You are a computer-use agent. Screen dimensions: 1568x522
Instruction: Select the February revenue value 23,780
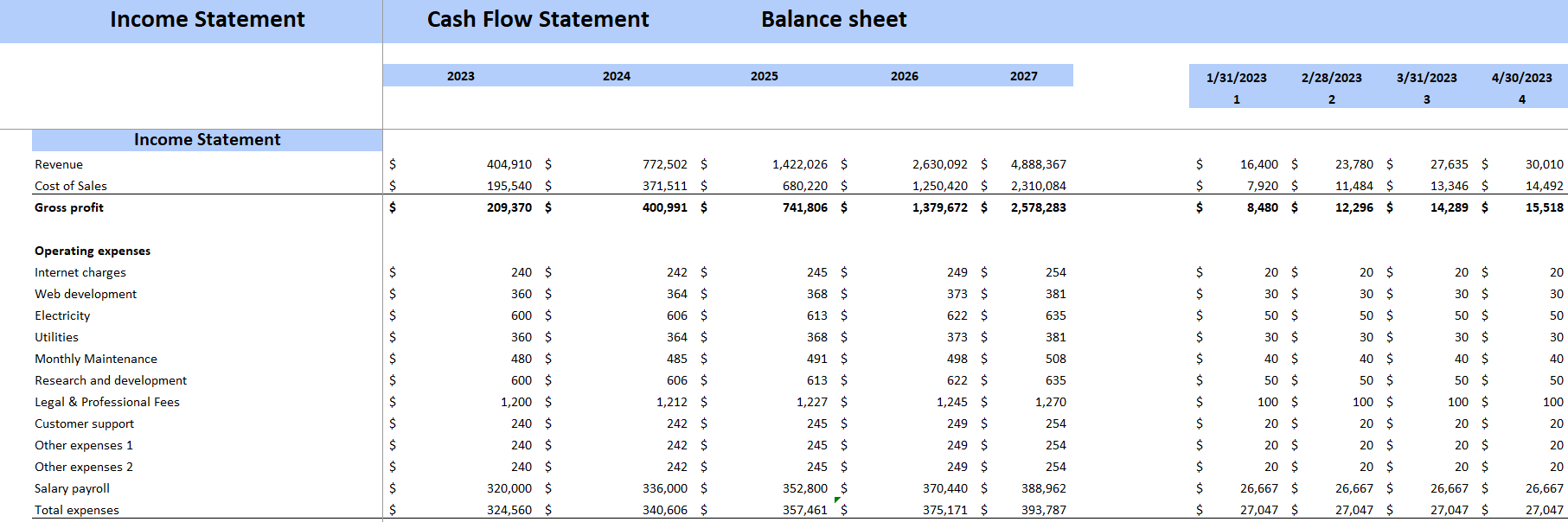click(x=1354, y=164)
